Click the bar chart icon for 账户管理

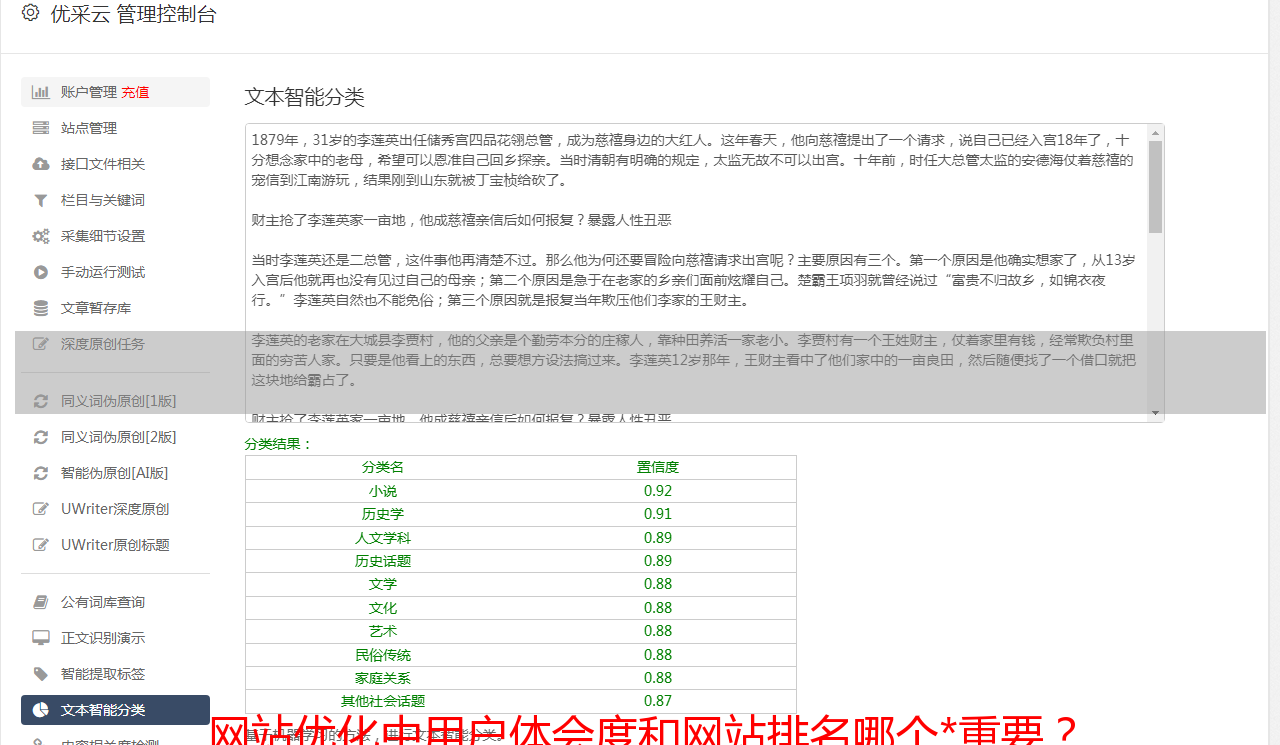pos(41,92)
